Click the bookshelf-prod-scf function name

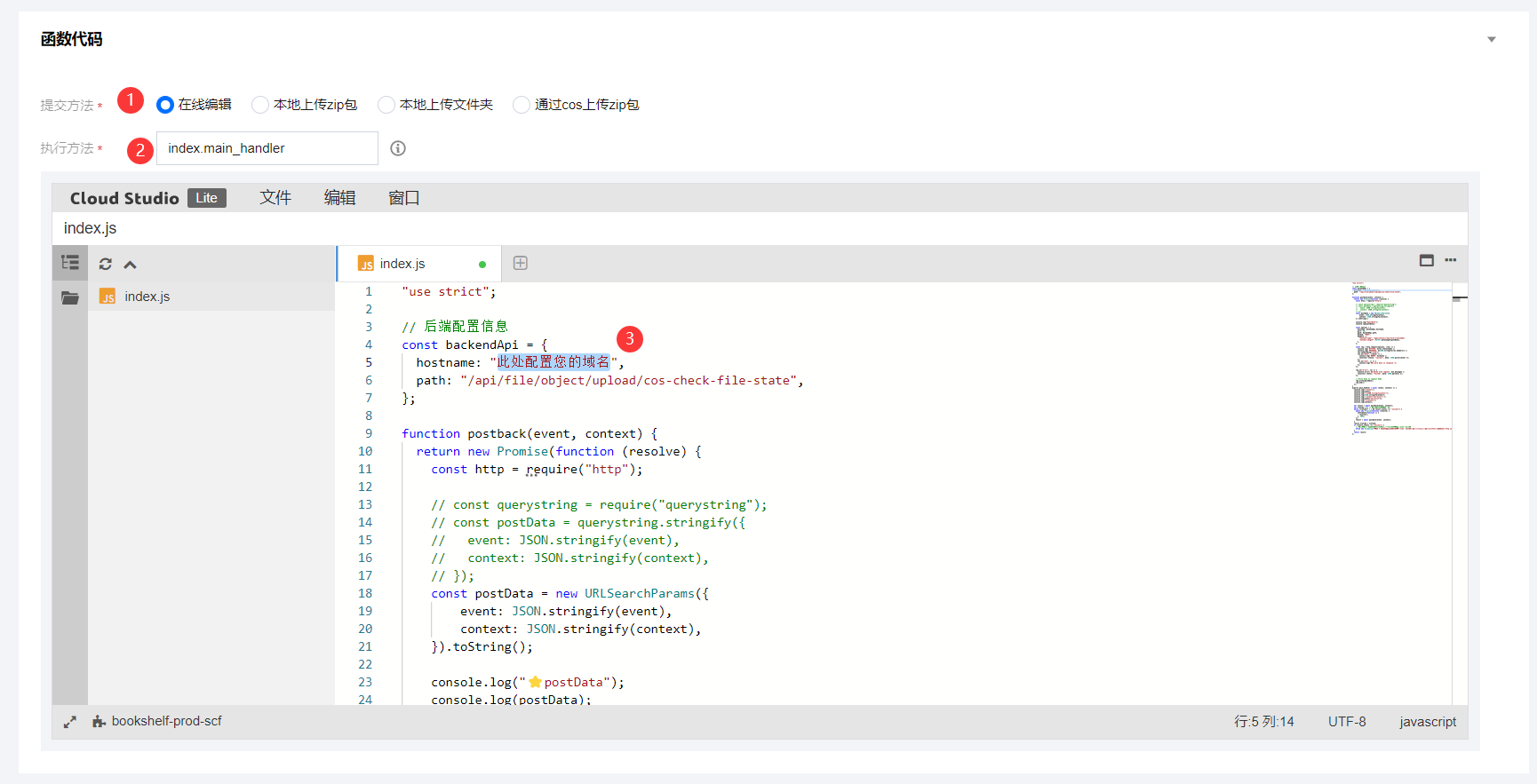pos(166,721)
